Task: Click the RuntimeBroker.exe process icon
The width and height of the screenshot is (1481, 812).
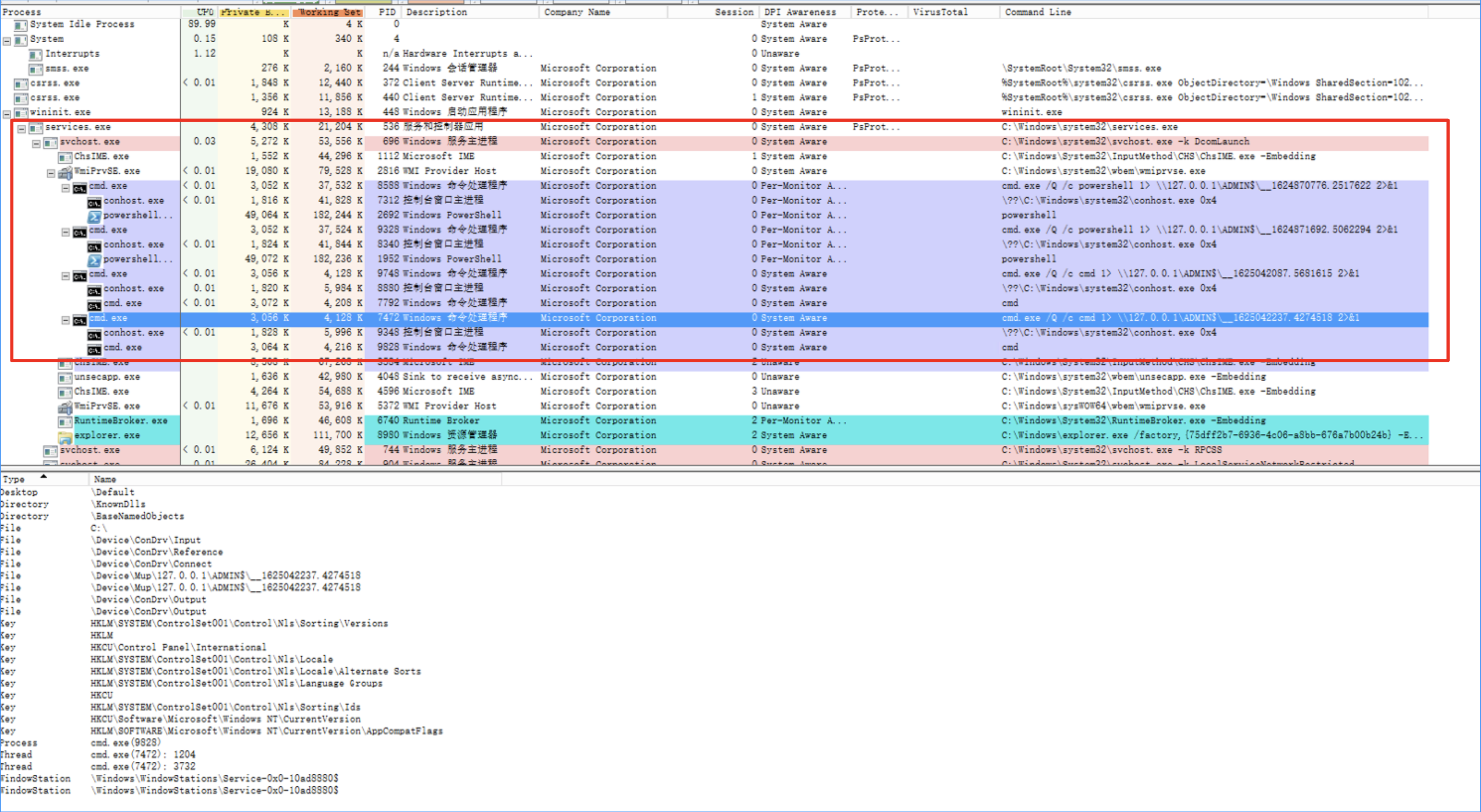Action: point(65,421)
